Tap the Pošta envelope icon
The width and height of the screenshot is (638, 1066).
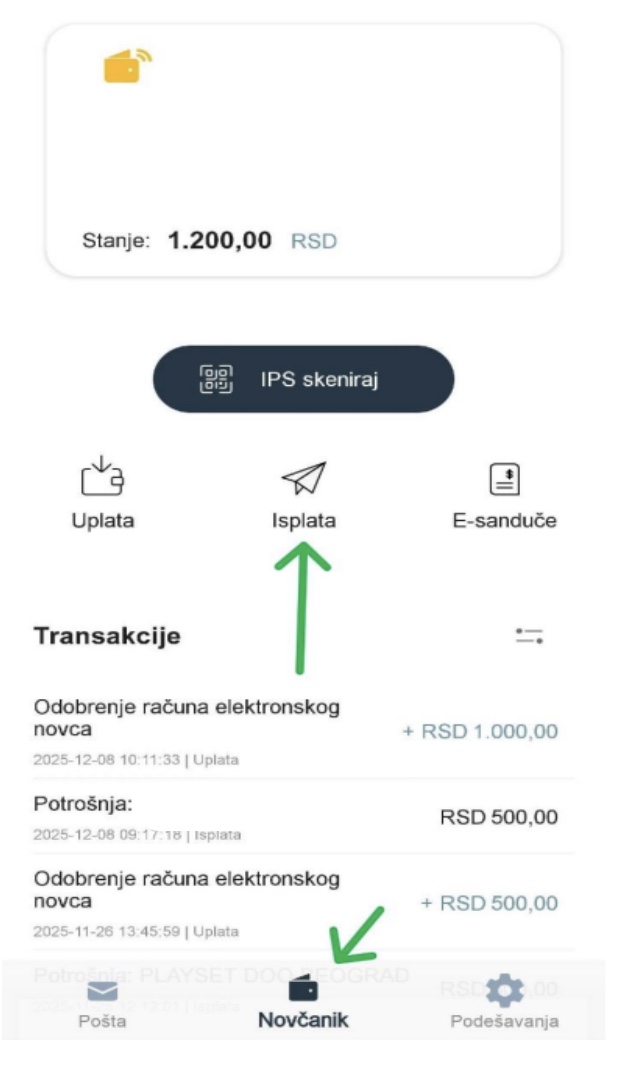pos(99,992)
